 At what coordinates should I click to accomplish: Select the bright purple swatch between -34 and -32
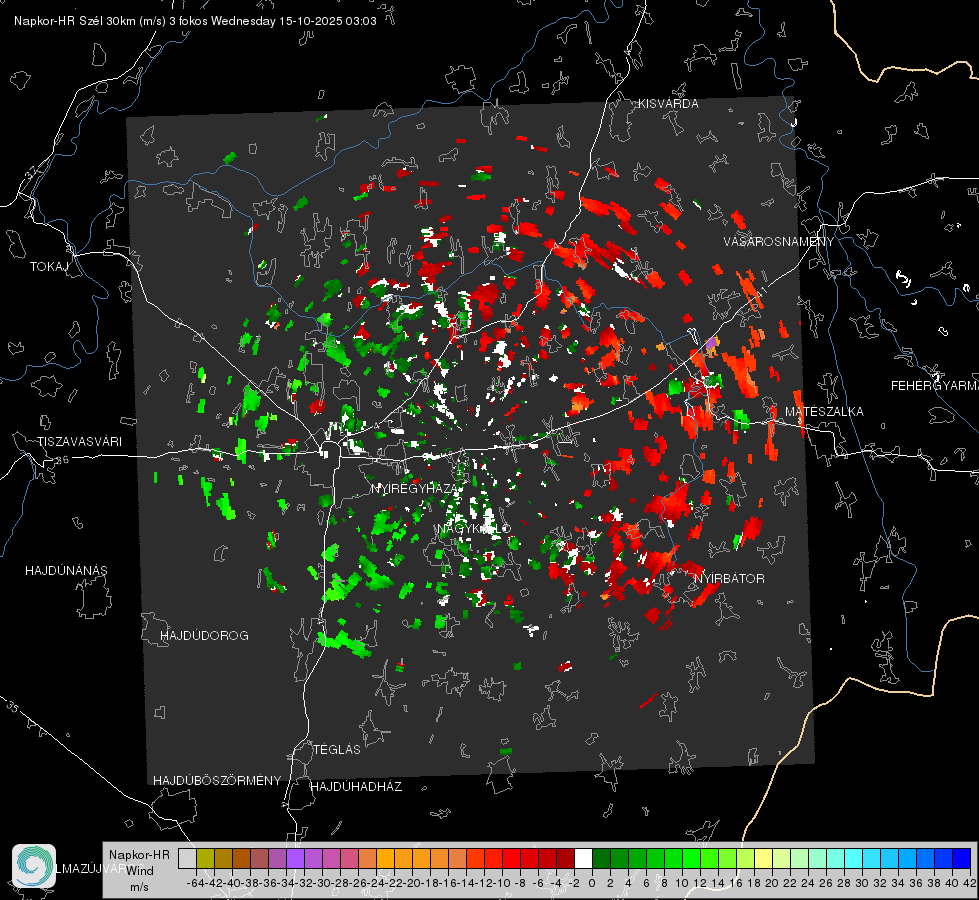[x=295, y=859]
